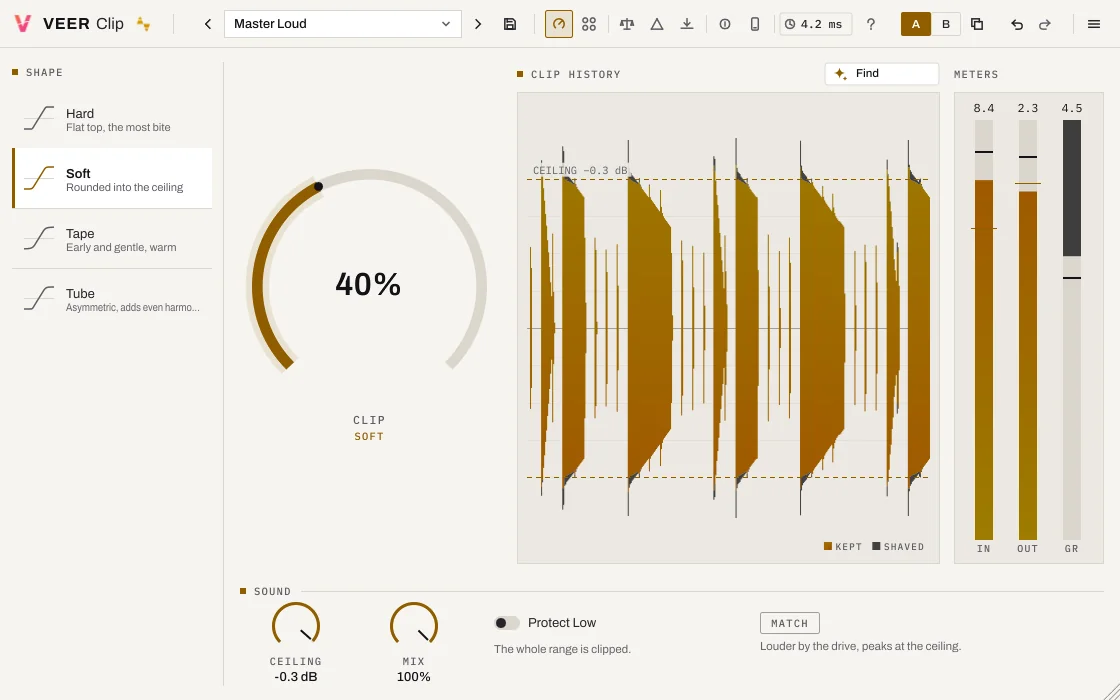Click the clip history waveform display
This screenshot has width=1120, height=700.
point(728,328)
